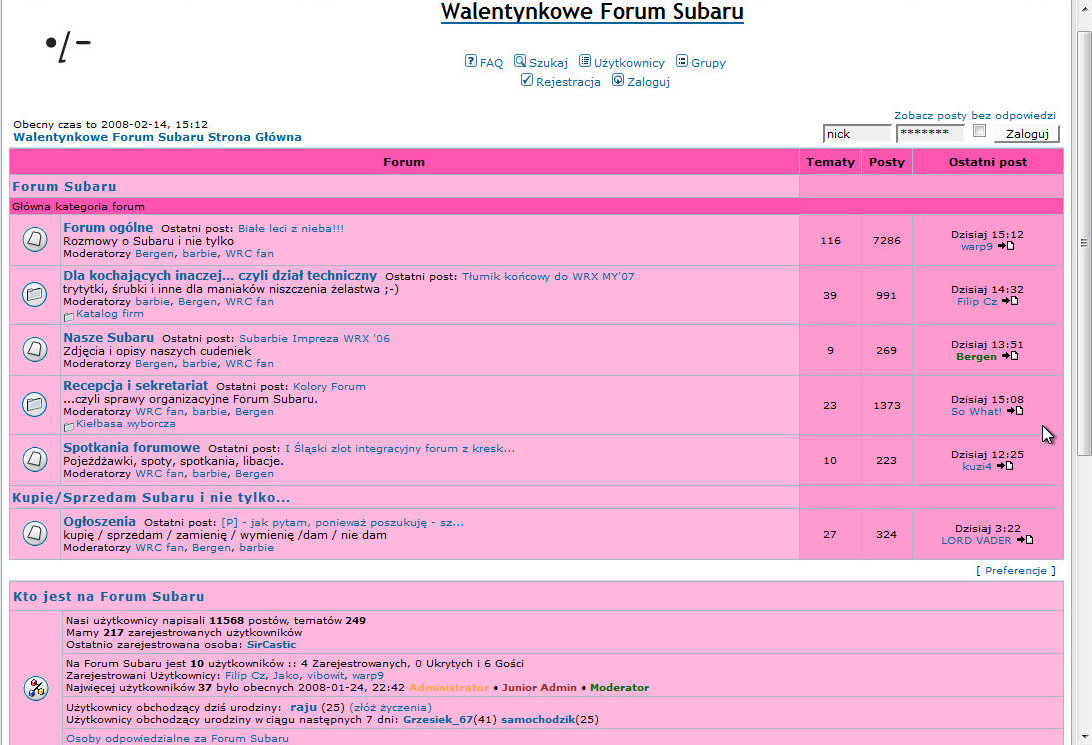This screenshot has width=1092, height=745.
Task: Click the nick username input field
Action: point(856,133)
